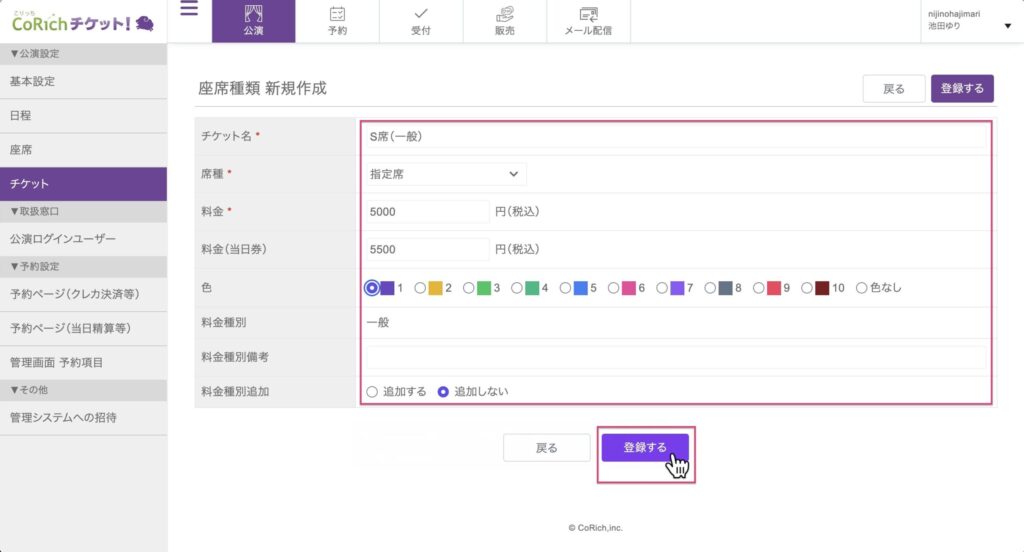Screen dimensions: 1024x552
Task: Open the 予約 calendar icon tab
Action: click(337, 21)
